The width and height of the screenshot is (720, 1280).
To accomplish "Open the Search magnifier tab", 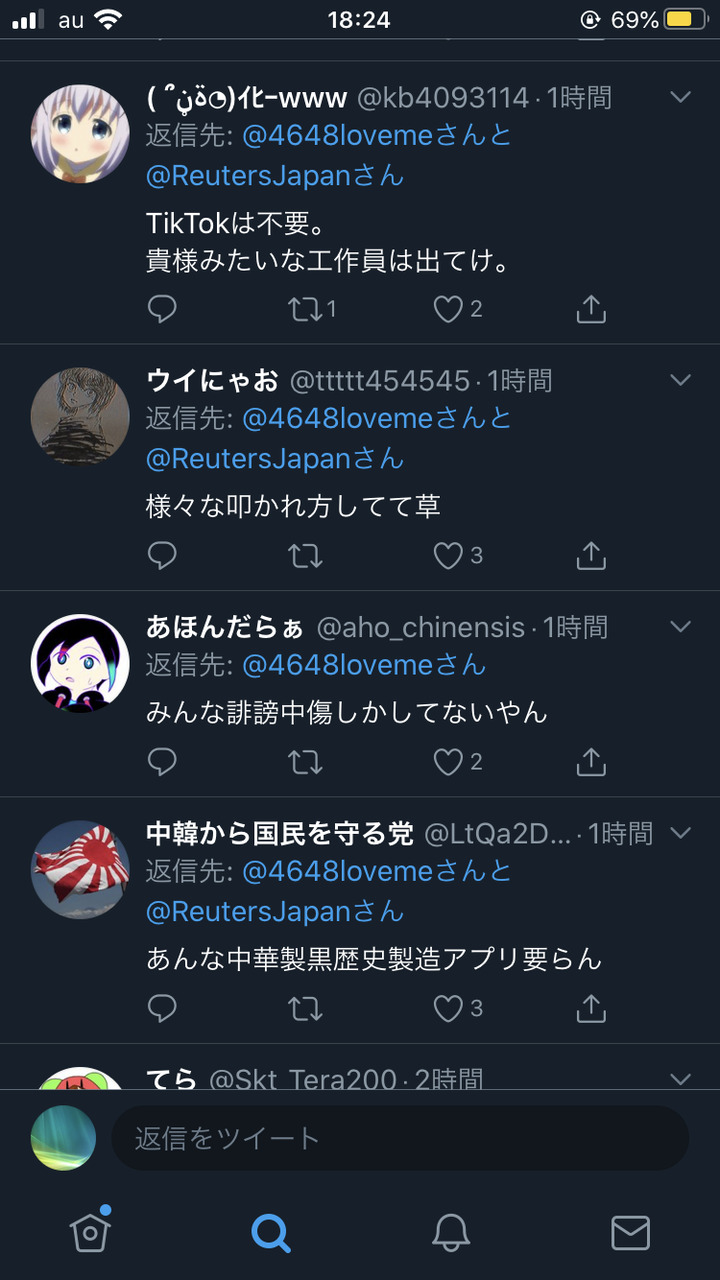I will (x=270, y=1233).
